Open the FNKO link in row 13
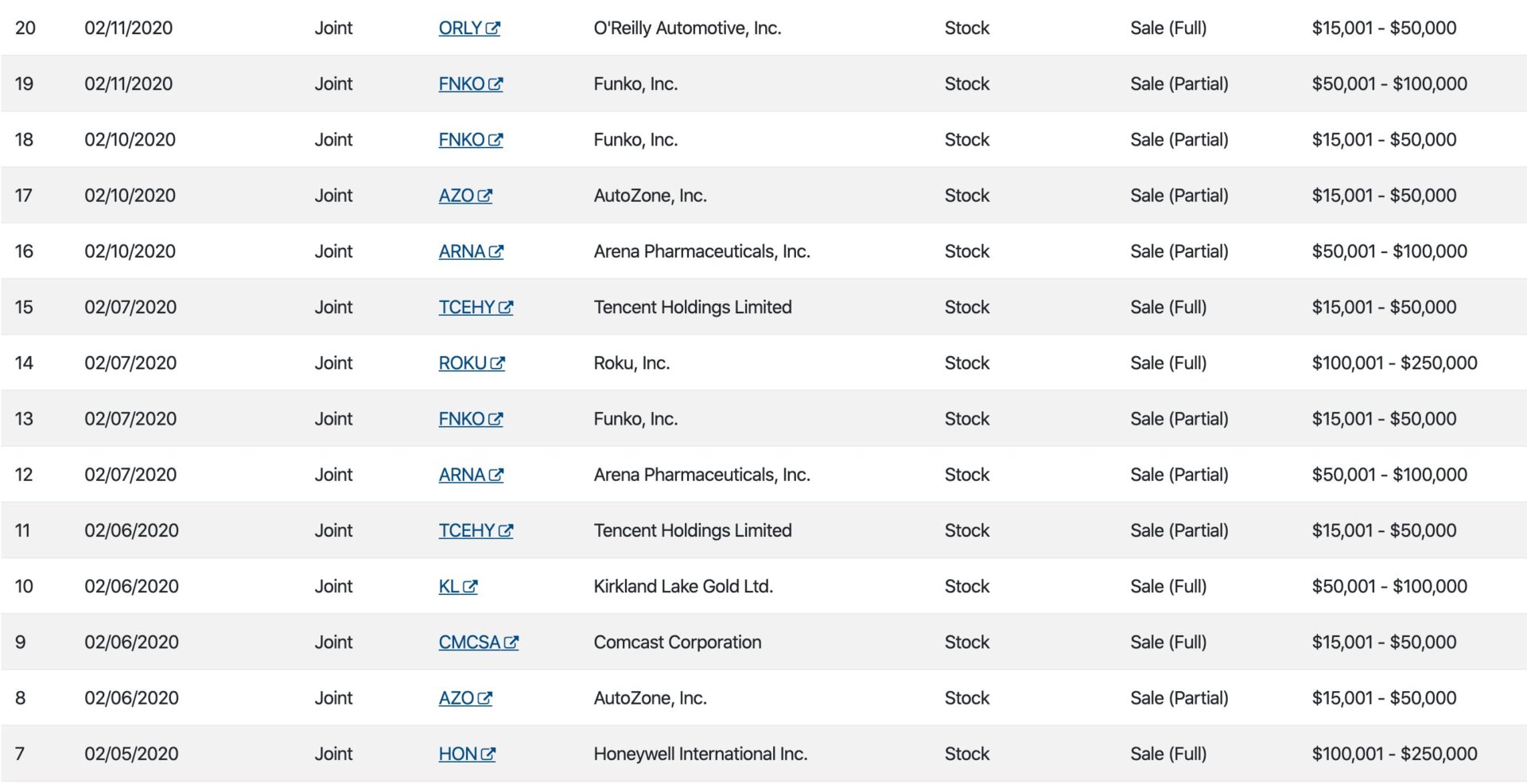 (x=463, y=417)
